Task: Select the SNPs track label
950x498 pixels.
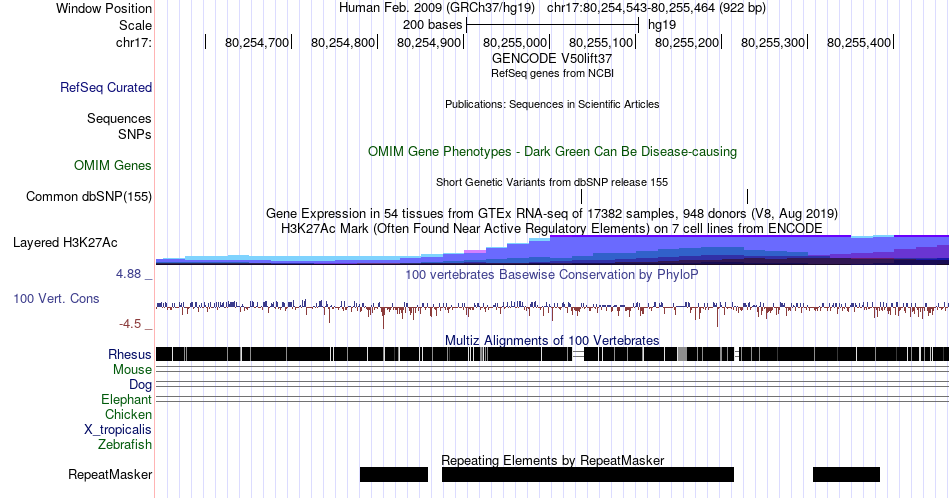Action: click(135, 134)
